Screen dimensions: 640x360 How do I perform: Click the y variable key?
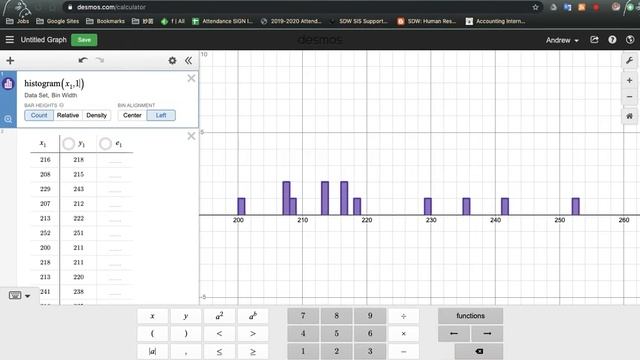click(x=186, y=316)
